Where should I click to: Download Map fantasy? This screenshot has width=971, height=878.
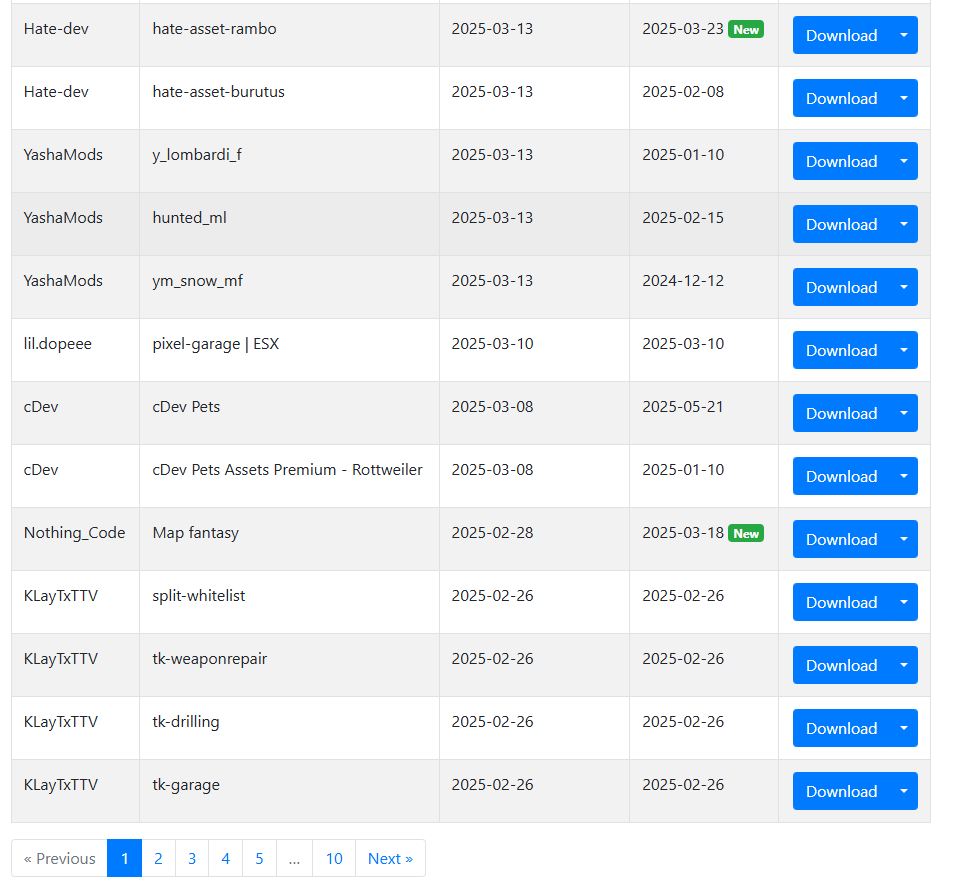841,539
